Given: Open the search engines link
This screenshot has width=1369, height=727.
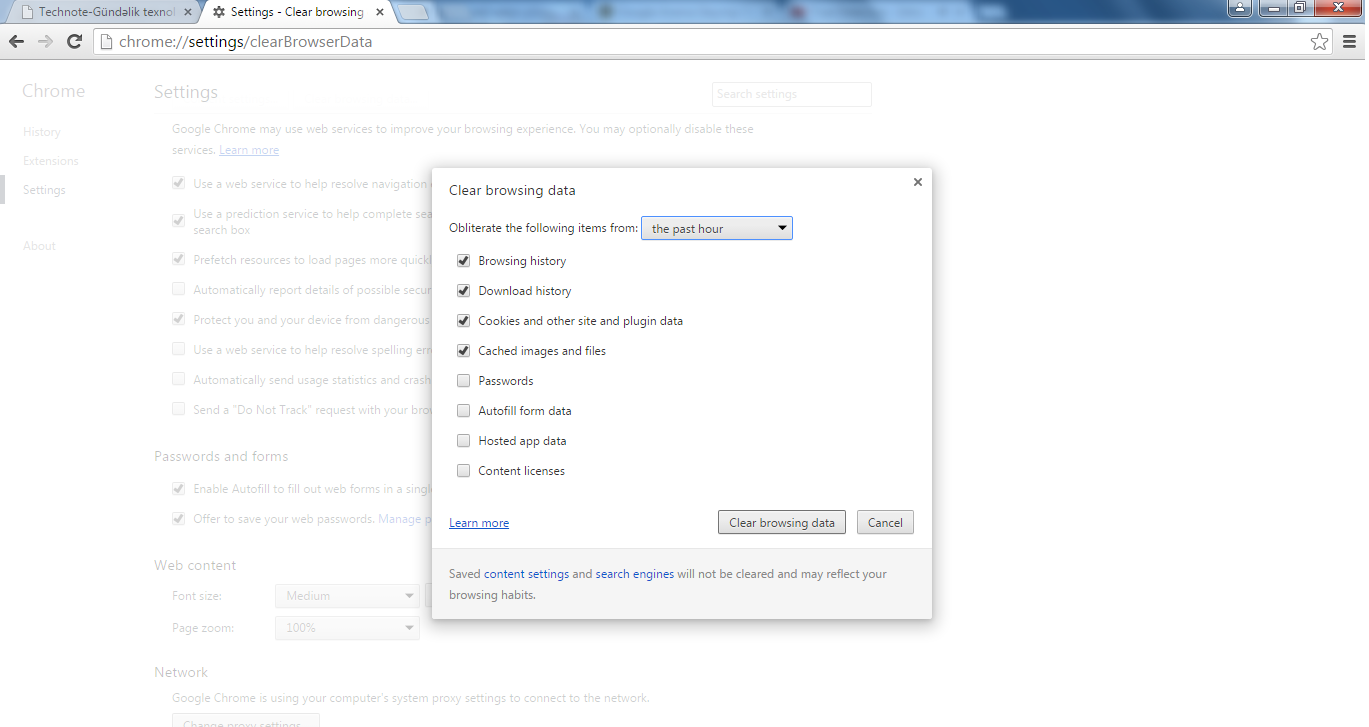Looking at the screenshot, I should click(635, 574).
